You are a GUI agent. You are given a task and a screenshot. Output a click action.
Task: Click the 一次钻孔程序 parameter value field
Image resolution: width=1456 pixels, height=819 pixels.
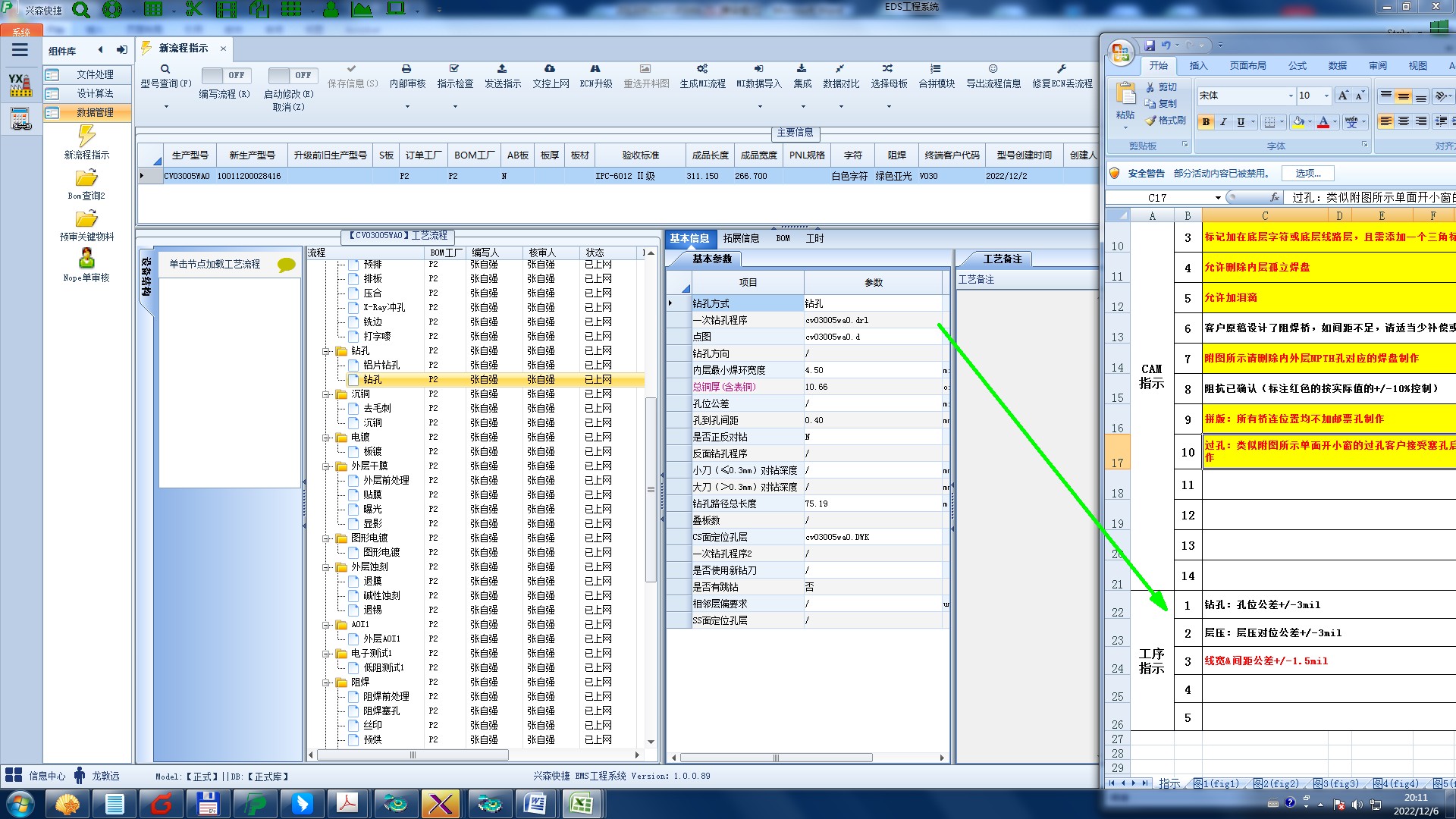pyautogui.click(x=872, y=320)
